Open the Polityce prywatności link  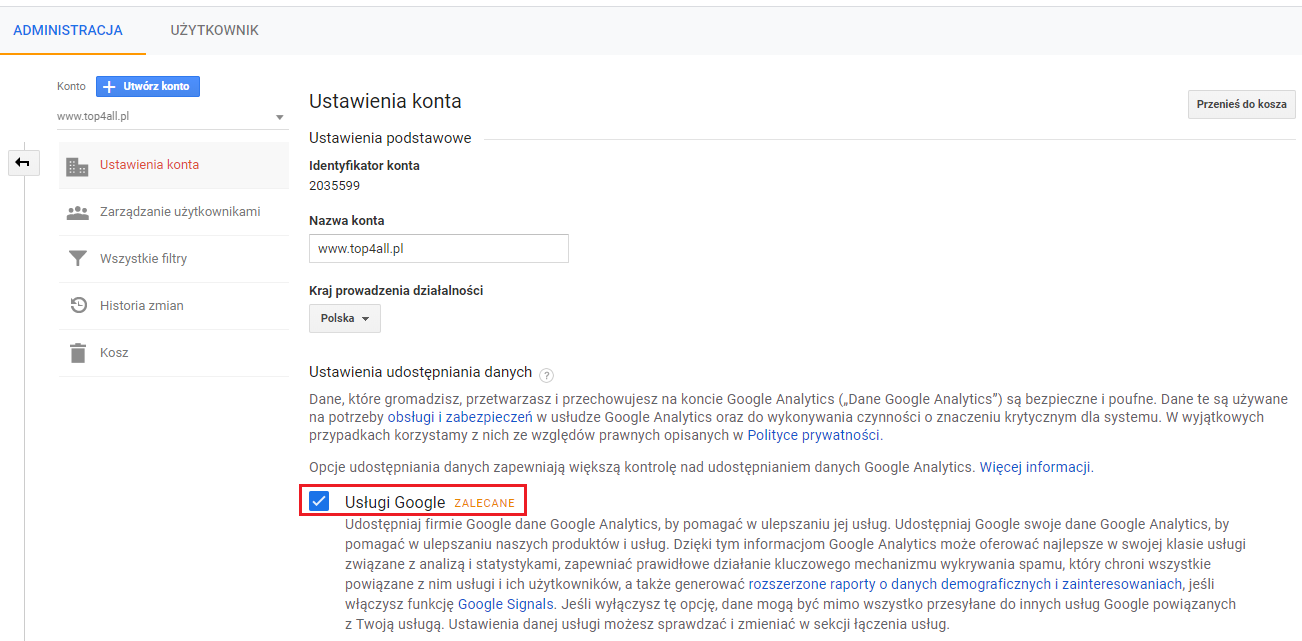click(x=813, y=435)
